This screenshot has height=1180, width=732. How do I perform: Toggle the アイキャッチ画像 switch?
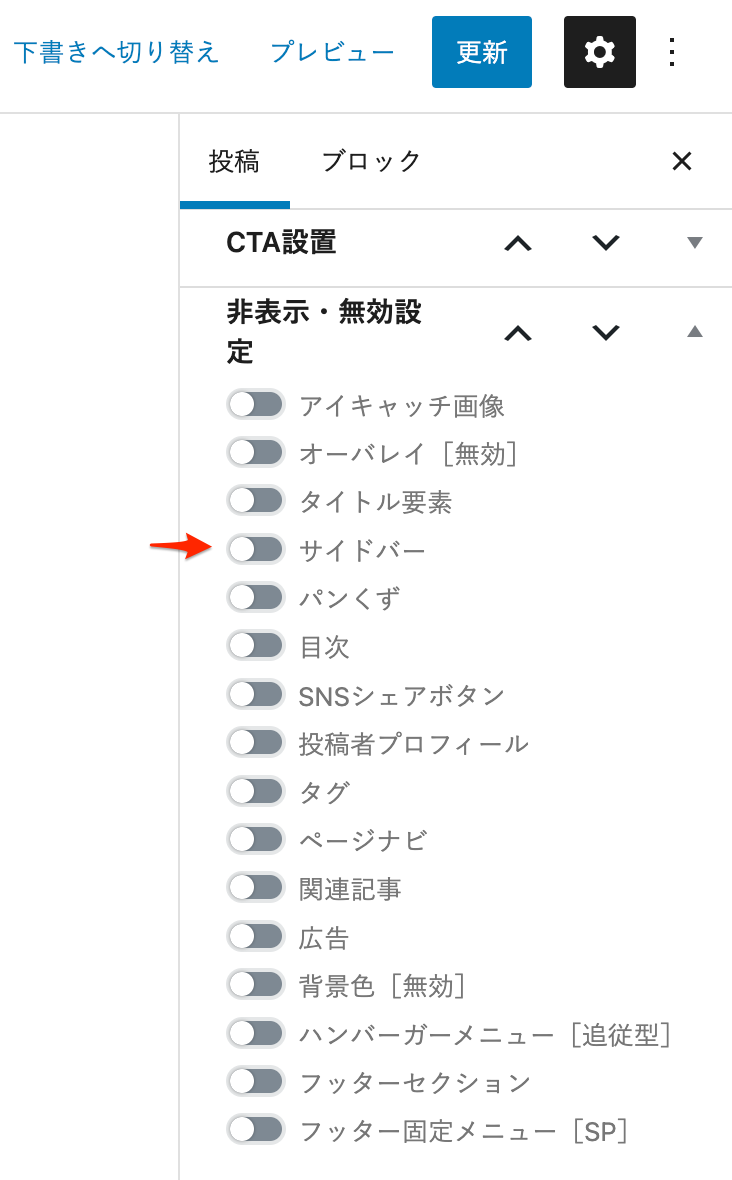256,405
